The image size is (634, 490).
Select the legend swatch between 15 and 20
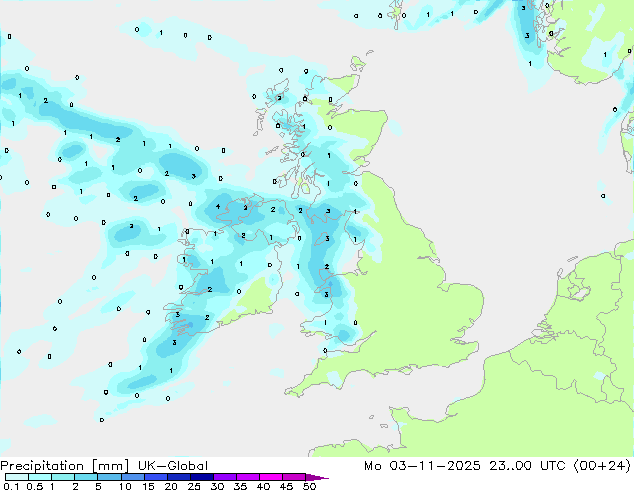tap(156, 477)
